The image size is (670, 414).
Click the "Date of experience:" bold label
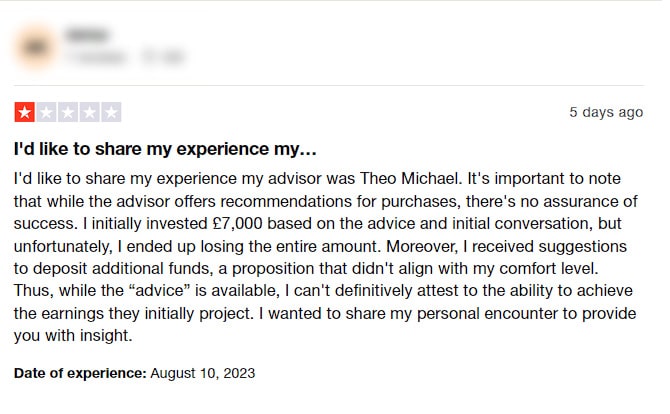pyautogui.click(x=80, y=373)
